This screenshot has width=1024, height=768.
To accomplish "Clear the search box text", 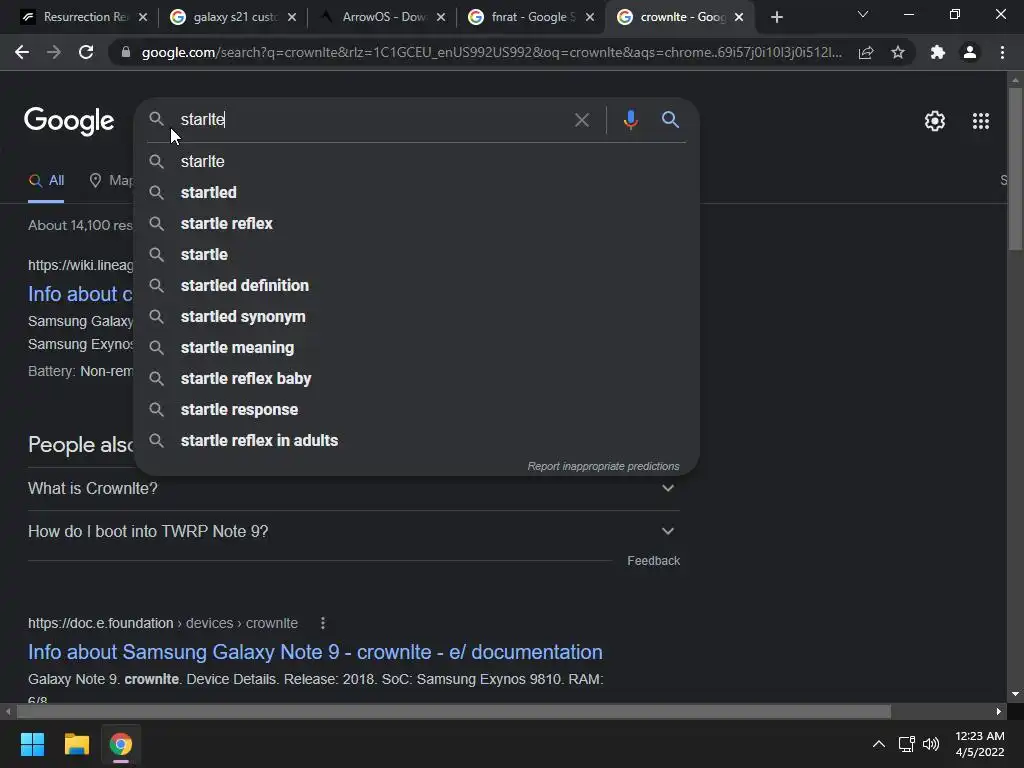I will pos(581,120).
